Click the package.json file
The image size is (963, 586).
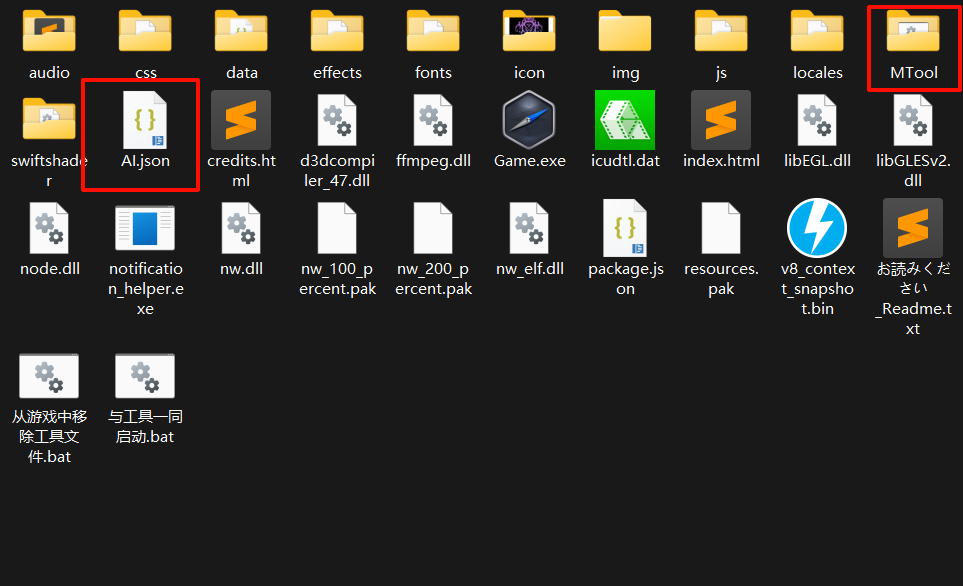coord(624,228)
